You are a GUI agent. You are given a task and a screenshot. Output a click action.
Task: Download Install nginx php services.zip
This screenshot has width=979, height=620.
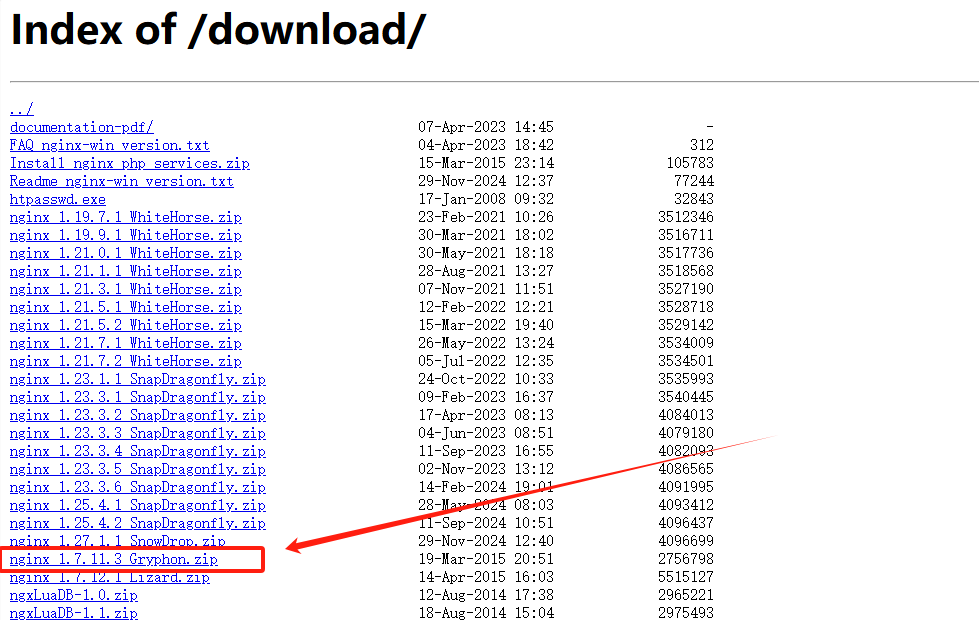(x=130, y=164)
